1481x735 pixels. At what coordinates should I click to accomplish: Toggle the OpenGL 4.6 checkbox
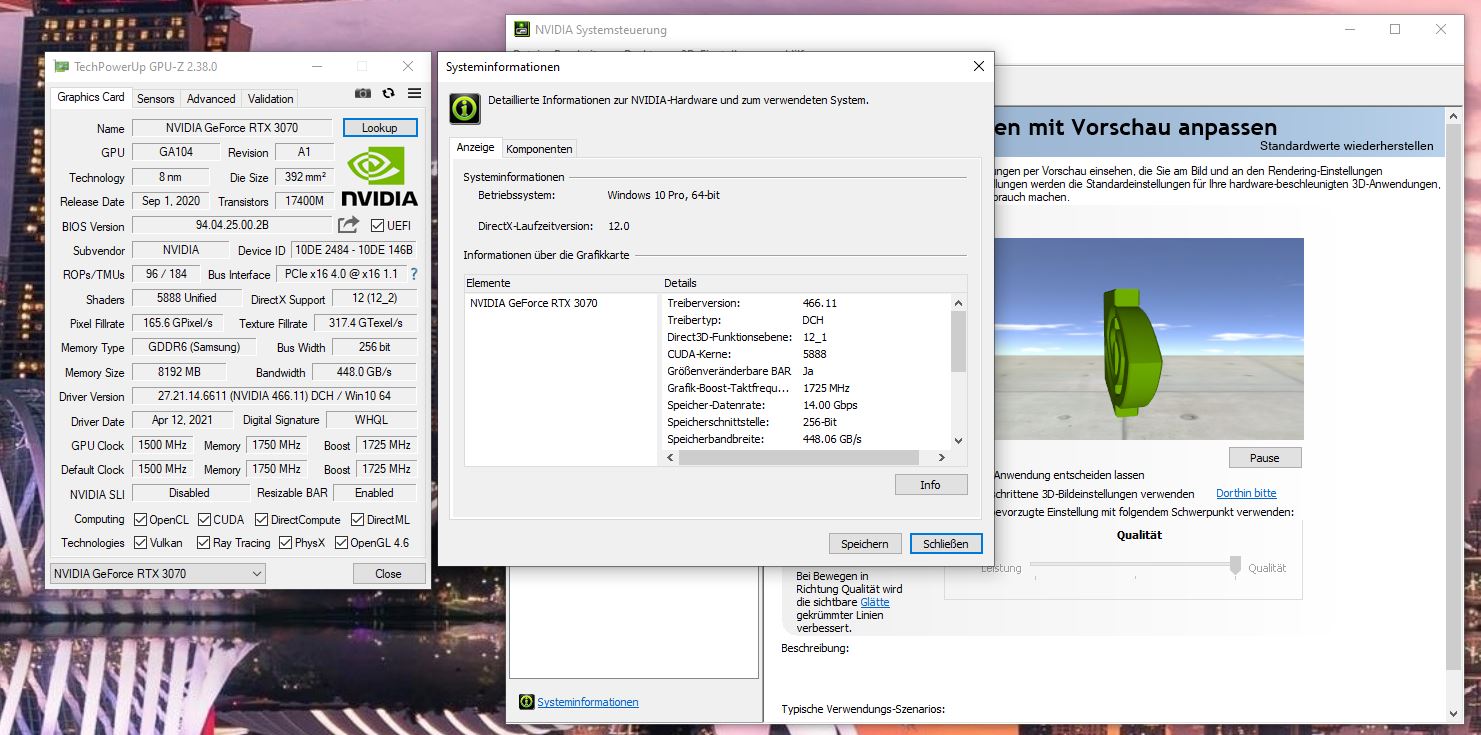pos(341,542)
